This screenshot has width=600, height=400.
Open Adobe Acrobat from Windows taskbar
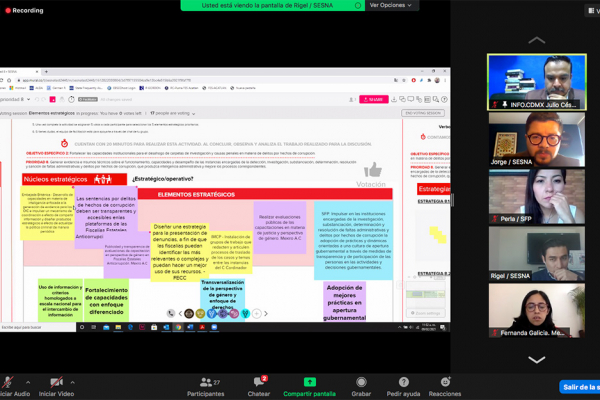click(x=202, y=327)
